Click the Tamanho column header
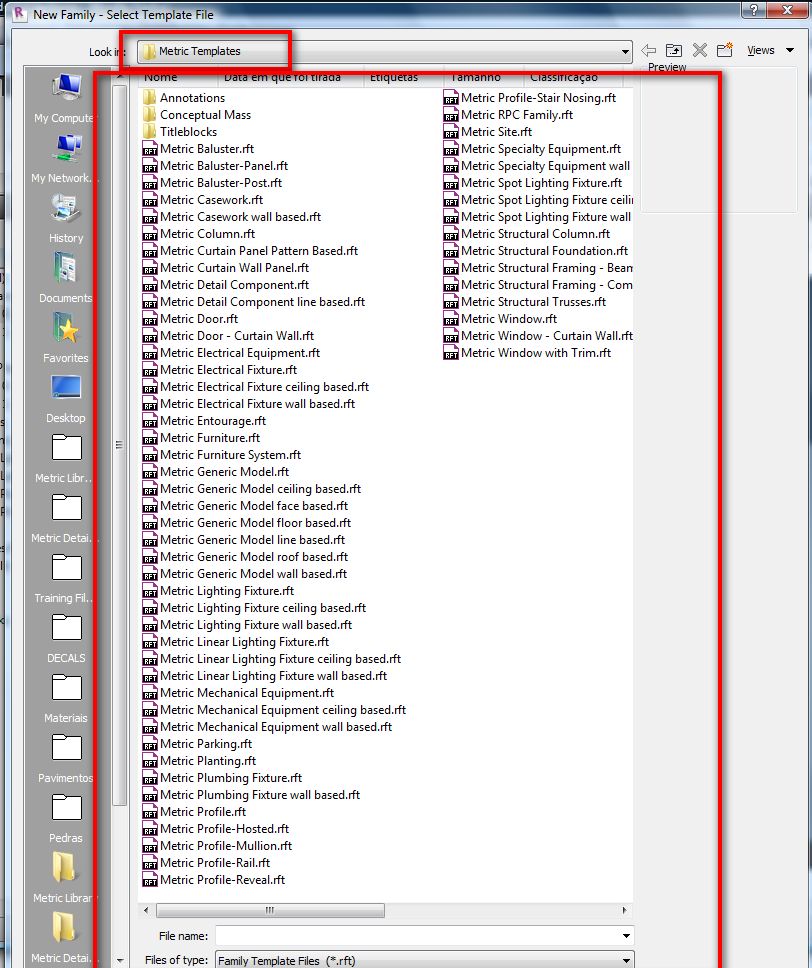 click(483, 77)
